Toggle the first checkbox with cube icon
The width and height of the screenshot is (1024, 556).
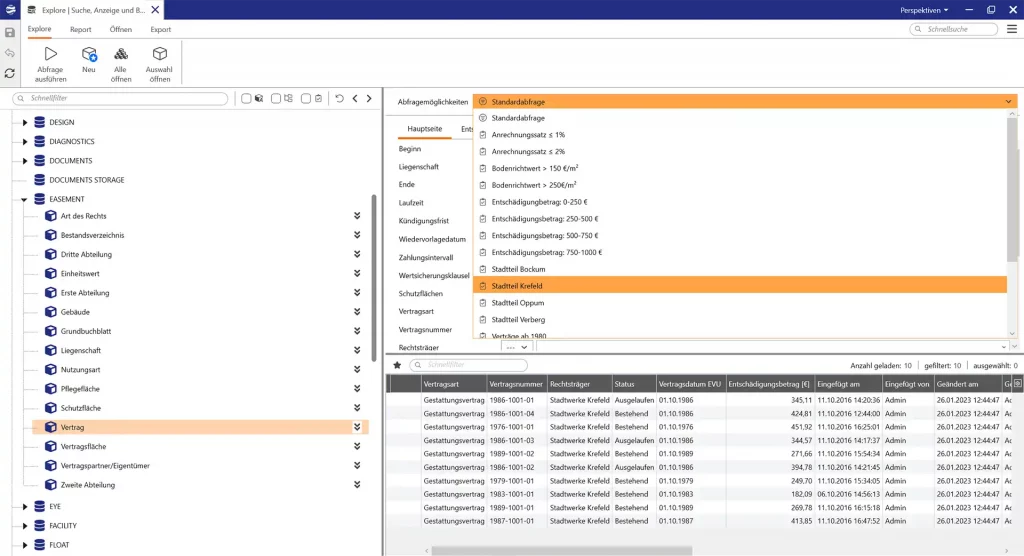(x=247, y=99)
